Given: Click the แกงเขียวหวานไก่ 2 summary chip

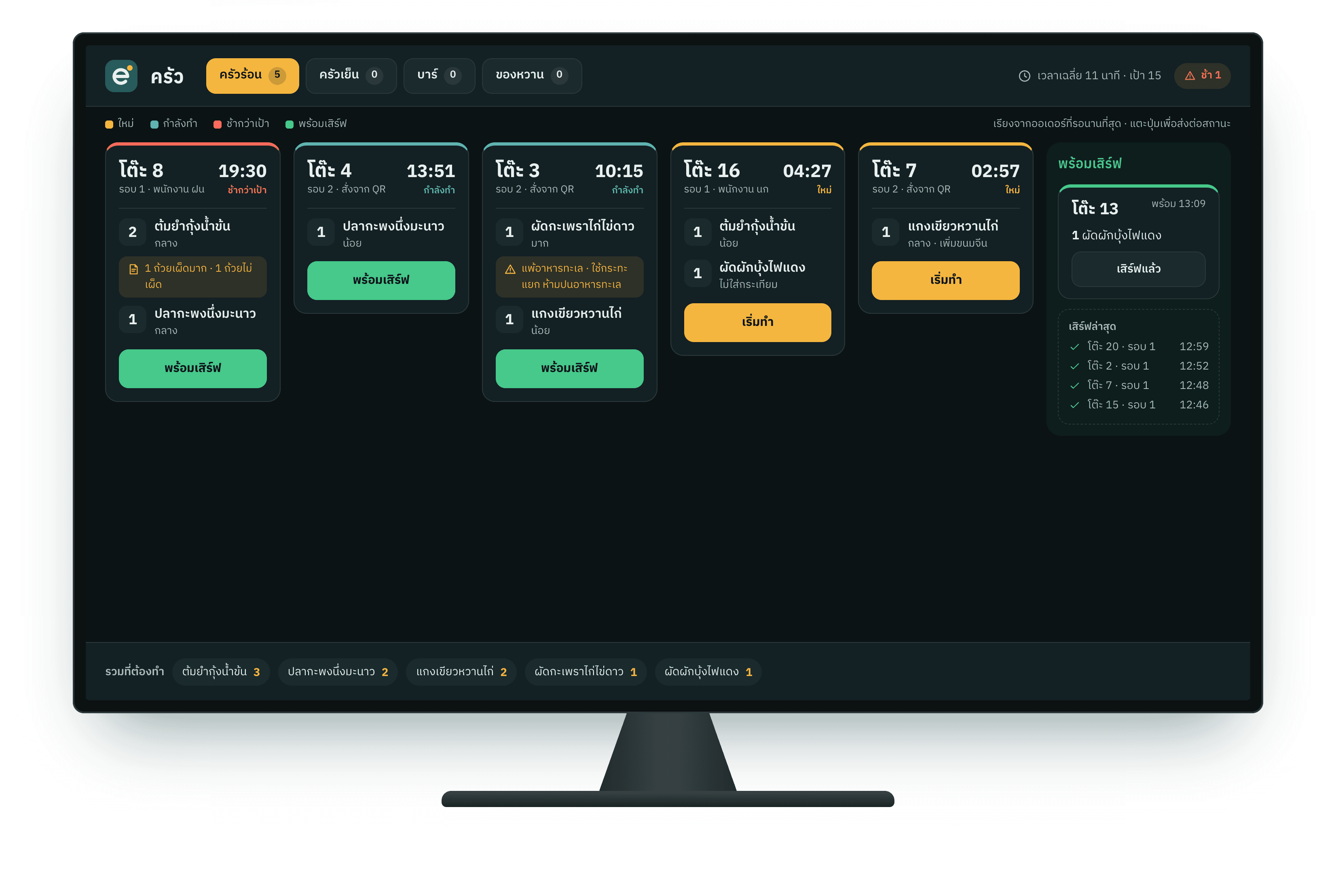Looking at the screenshot, I should 461,672.
